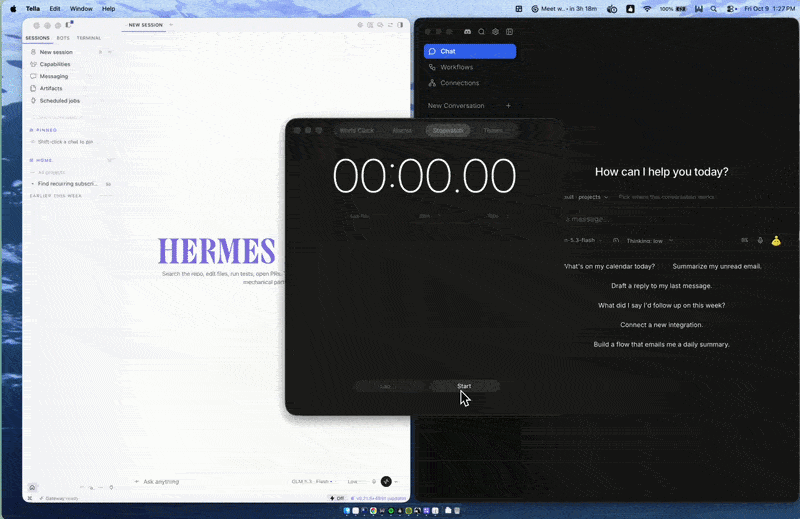Click the Capabilities icon in the Hermes sidebar
This screenshot has width=800, height=519.
pyautogui.click(x=33, y=64)
